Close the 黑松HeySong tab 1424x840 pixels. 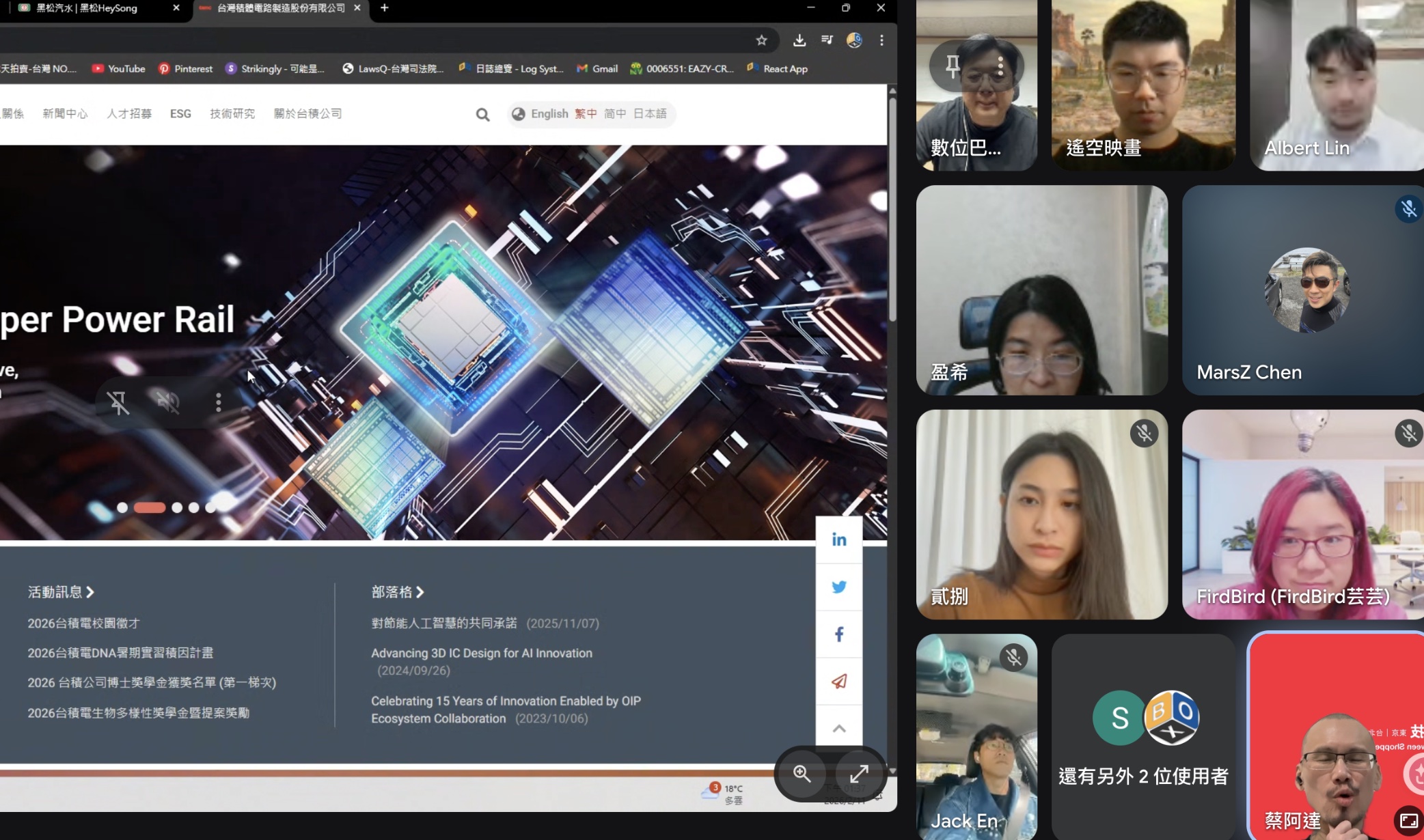[176, 8]
